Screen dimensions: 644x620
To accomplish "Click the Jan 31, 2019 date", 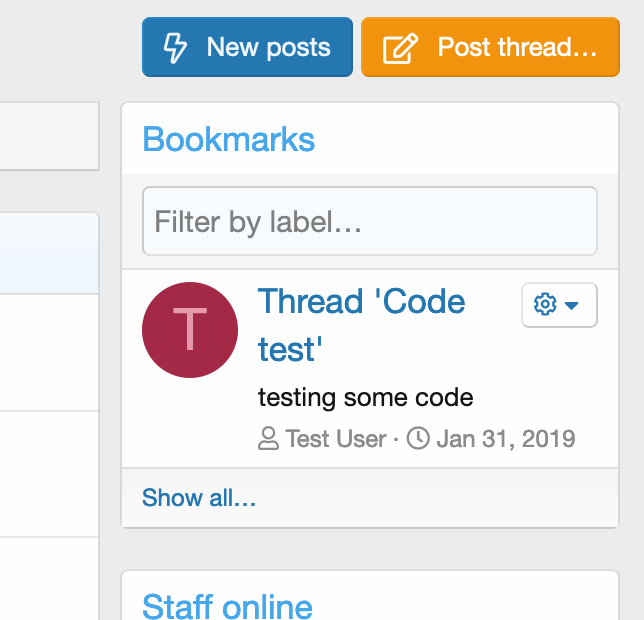I will (x=505, y=439).
